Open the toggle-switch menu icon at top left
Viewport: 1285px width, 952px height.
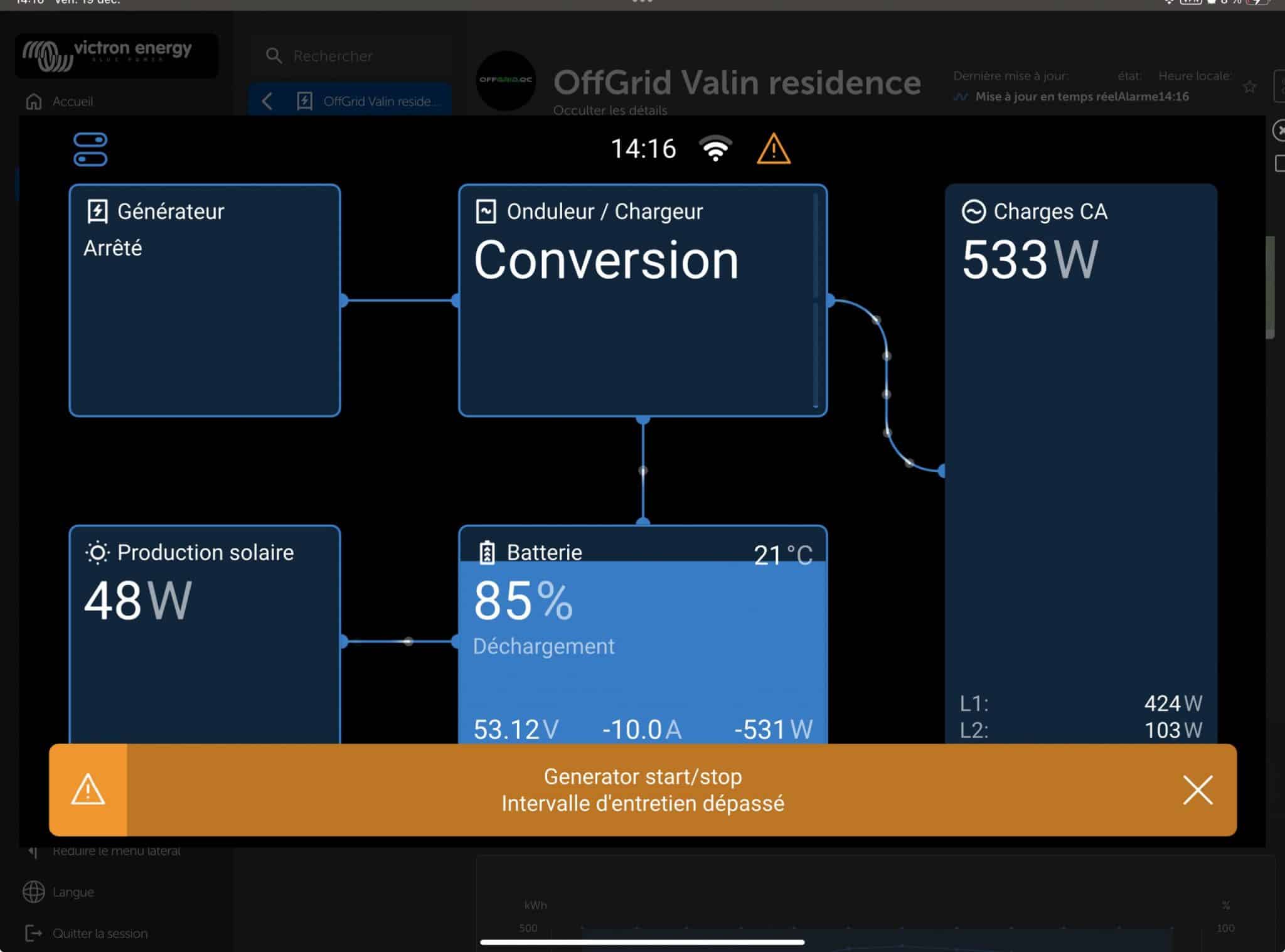tap(90, 149)
